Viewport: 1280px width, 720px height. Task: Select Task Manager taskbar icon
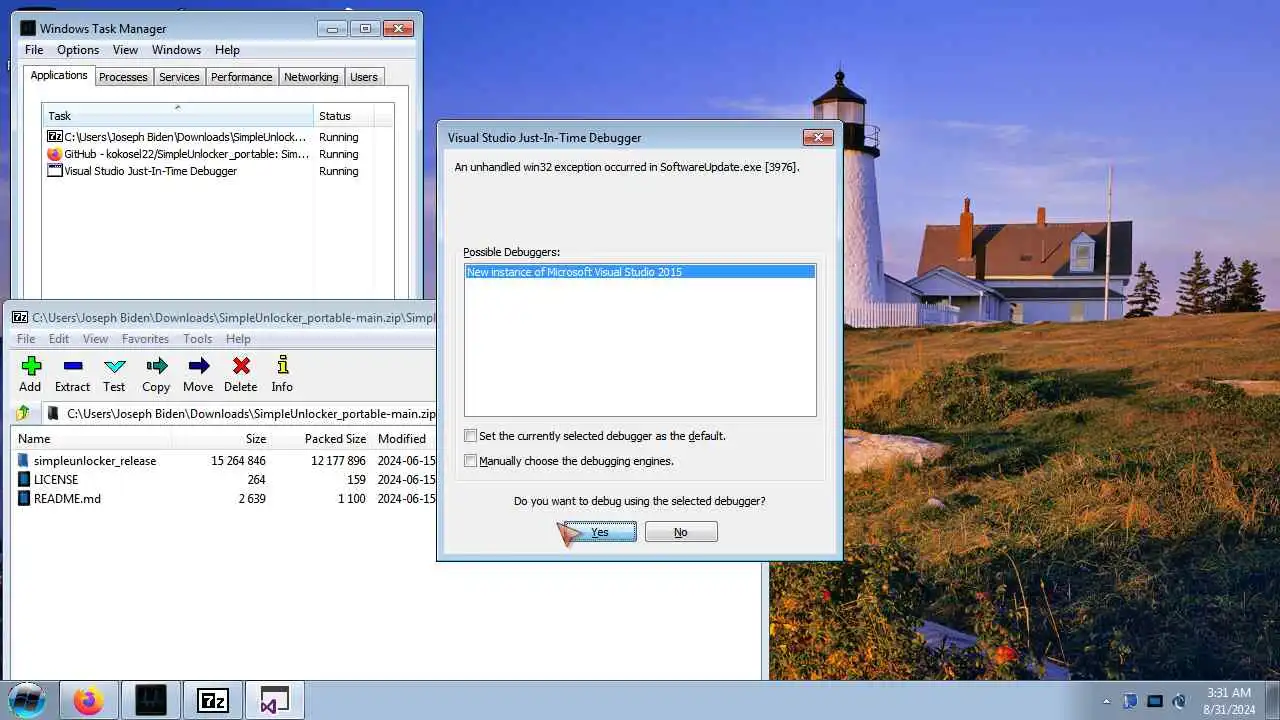point(151,701)
